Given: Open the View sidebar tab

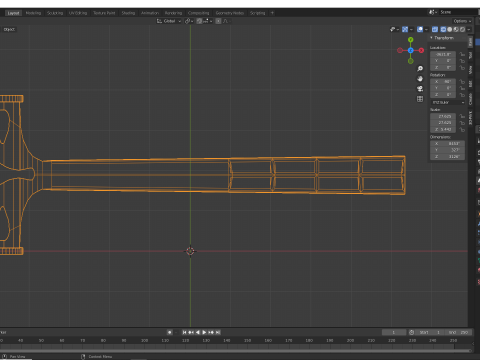Looking at the screenshot, I should 471,69.
